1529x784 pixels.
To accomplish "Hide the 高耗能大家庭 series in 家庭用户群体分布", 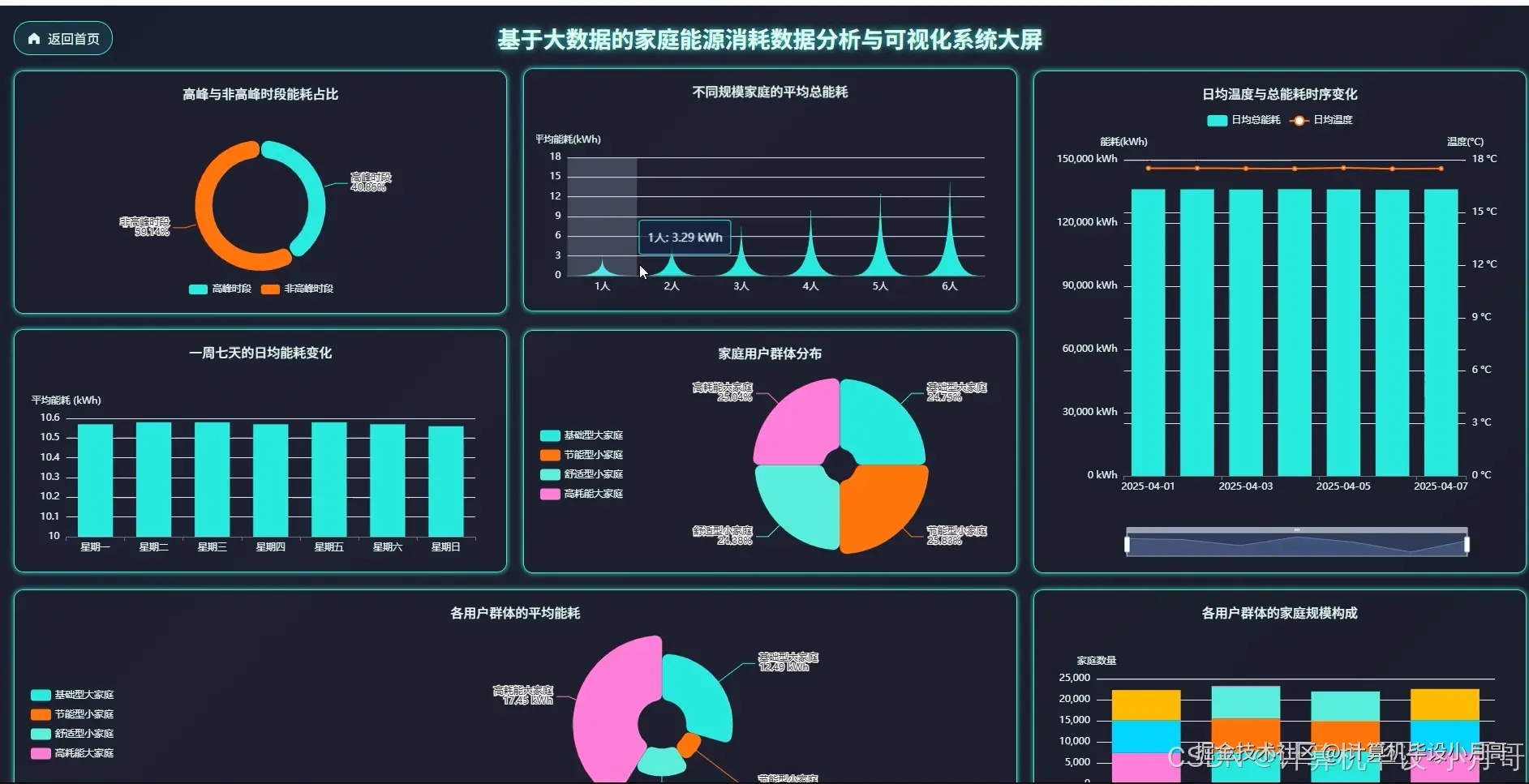I will (548, 493).
